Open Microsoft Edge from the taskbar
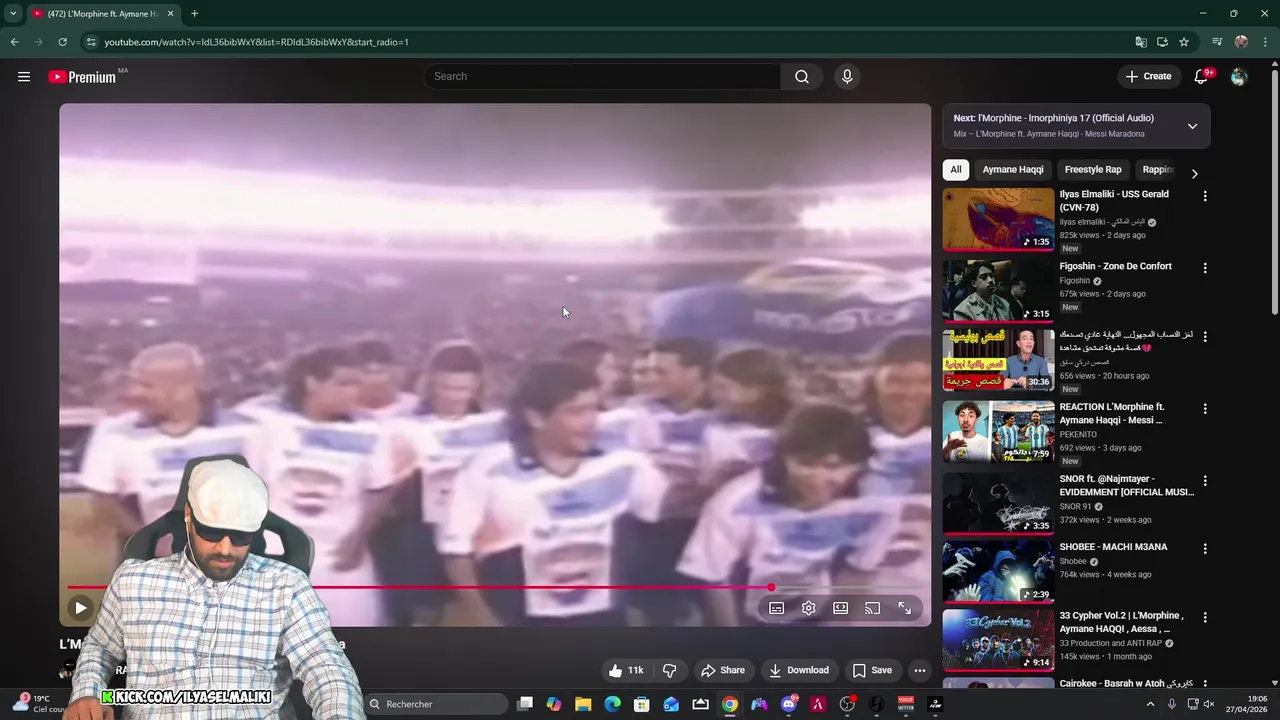Screen dimensions: 1280x720 [612, 704]
